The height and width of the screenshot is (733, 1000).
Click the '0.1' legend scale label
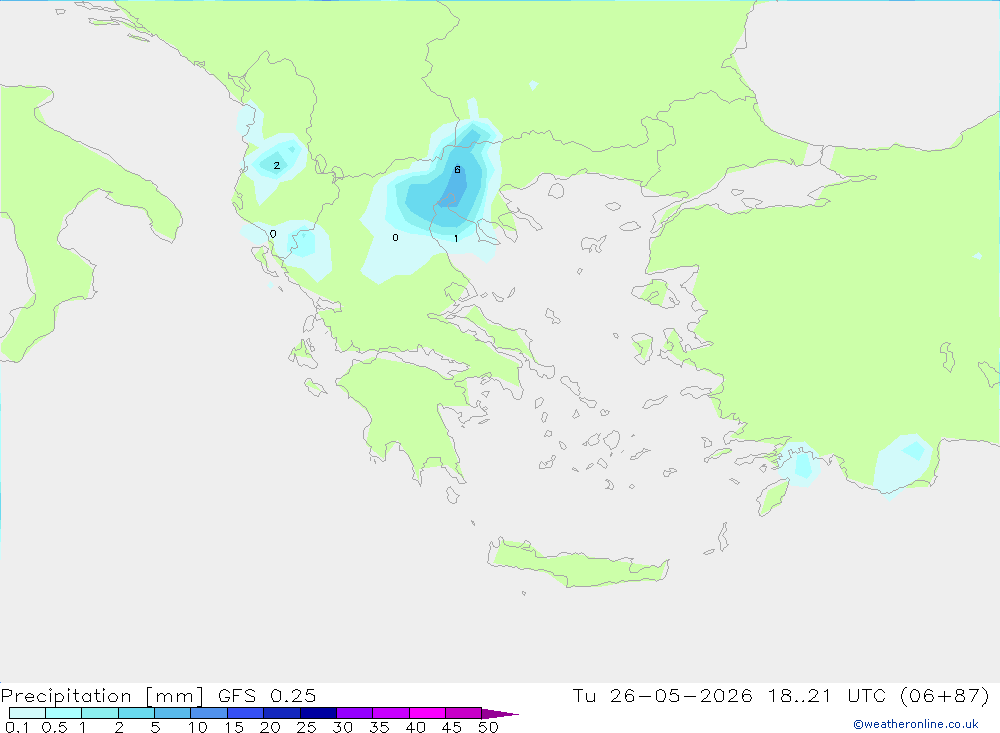point(17,727)
